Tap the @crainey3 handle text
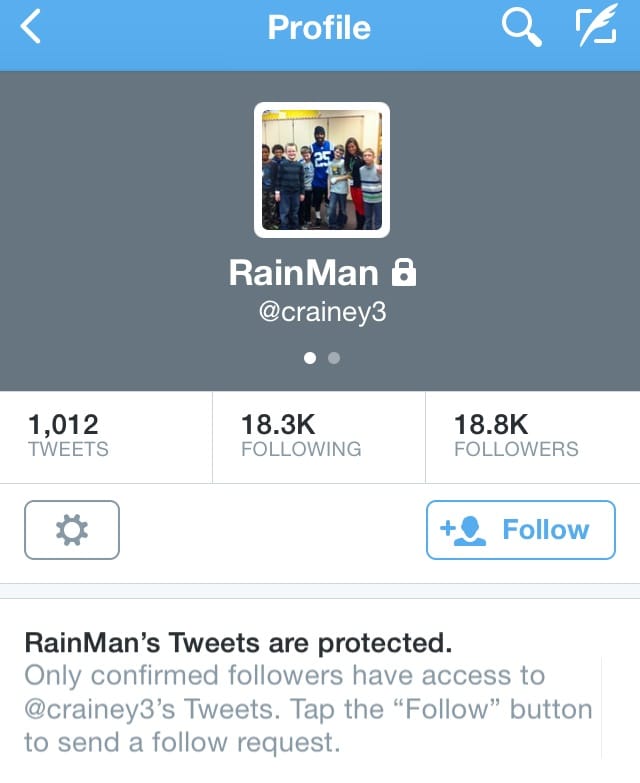This screenshot has width=640, height=783. pos(322,312)
